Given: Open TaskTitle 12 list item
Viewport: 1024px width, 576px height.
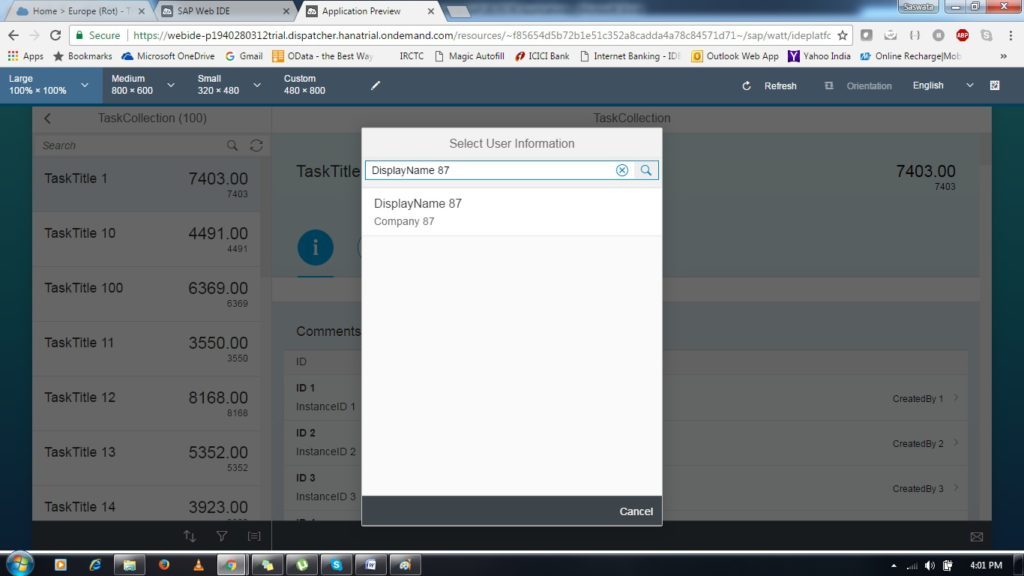Looking at the screenshot, I should click(x=146, y=404).
